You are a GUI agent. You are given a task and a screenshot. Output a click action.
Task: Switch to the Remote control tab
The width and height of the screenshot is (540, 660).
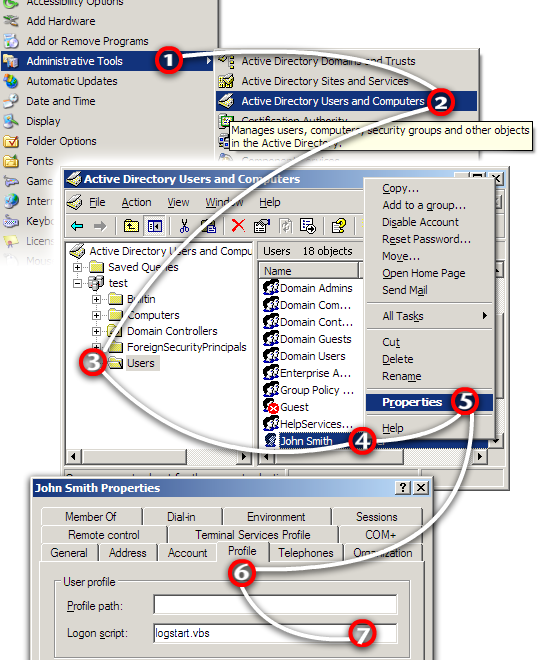pos(104,535)
